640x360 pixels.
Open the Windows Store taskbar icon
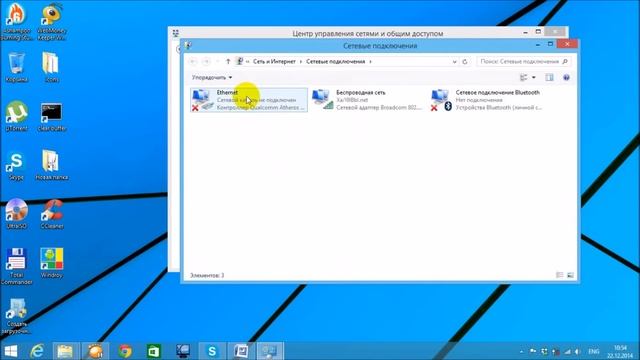[x=154, y=351]
